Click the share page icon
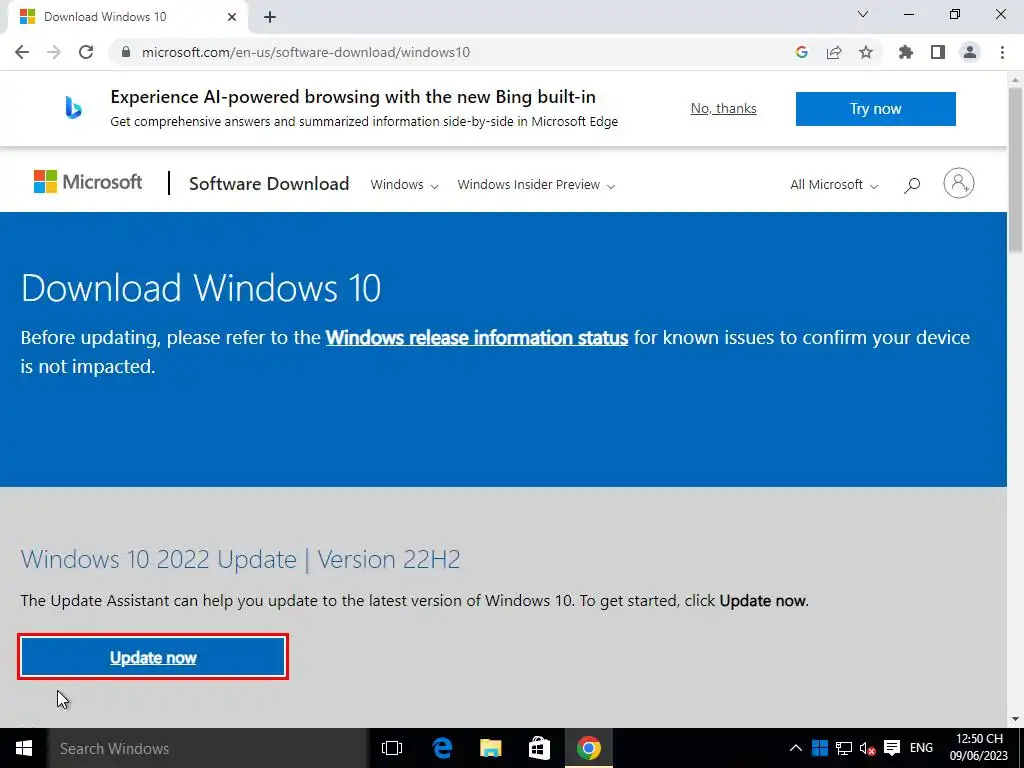Image resolution: width=1024 pixels, height=768 pixels. (x=834, y=52)
